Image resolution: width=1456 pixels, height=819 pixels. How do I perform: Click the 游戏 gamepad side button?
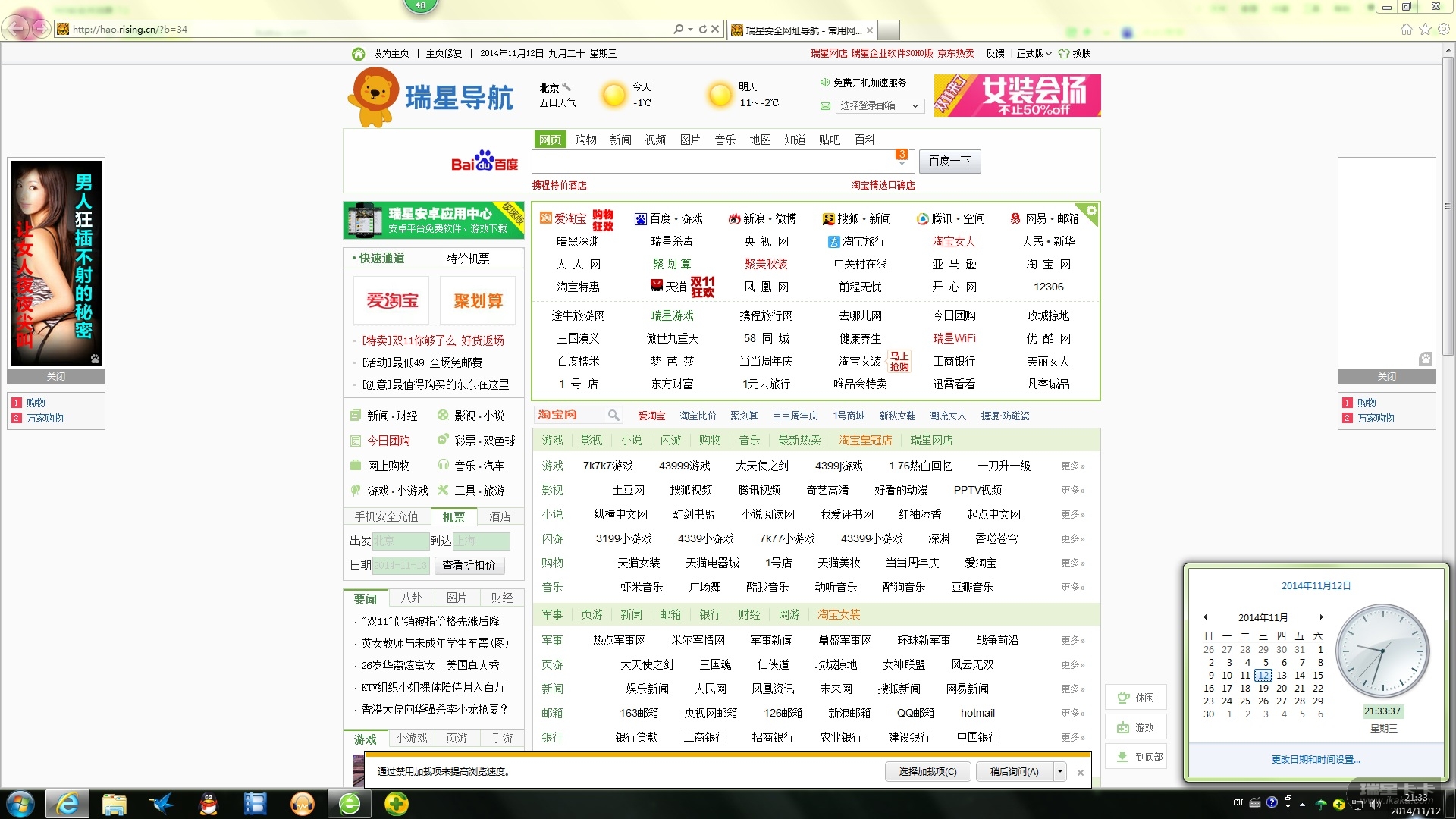click(1135, 727)
